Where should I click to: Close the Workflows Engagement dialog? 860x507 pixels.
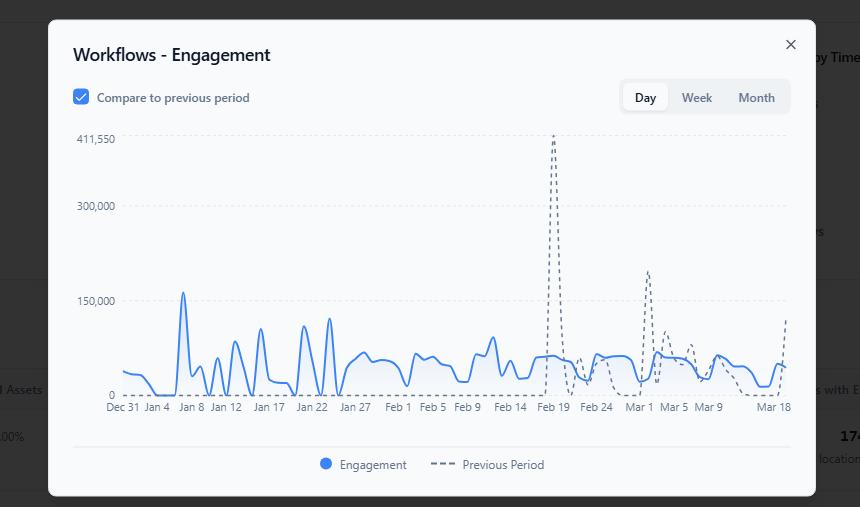(x=790, y=44)
